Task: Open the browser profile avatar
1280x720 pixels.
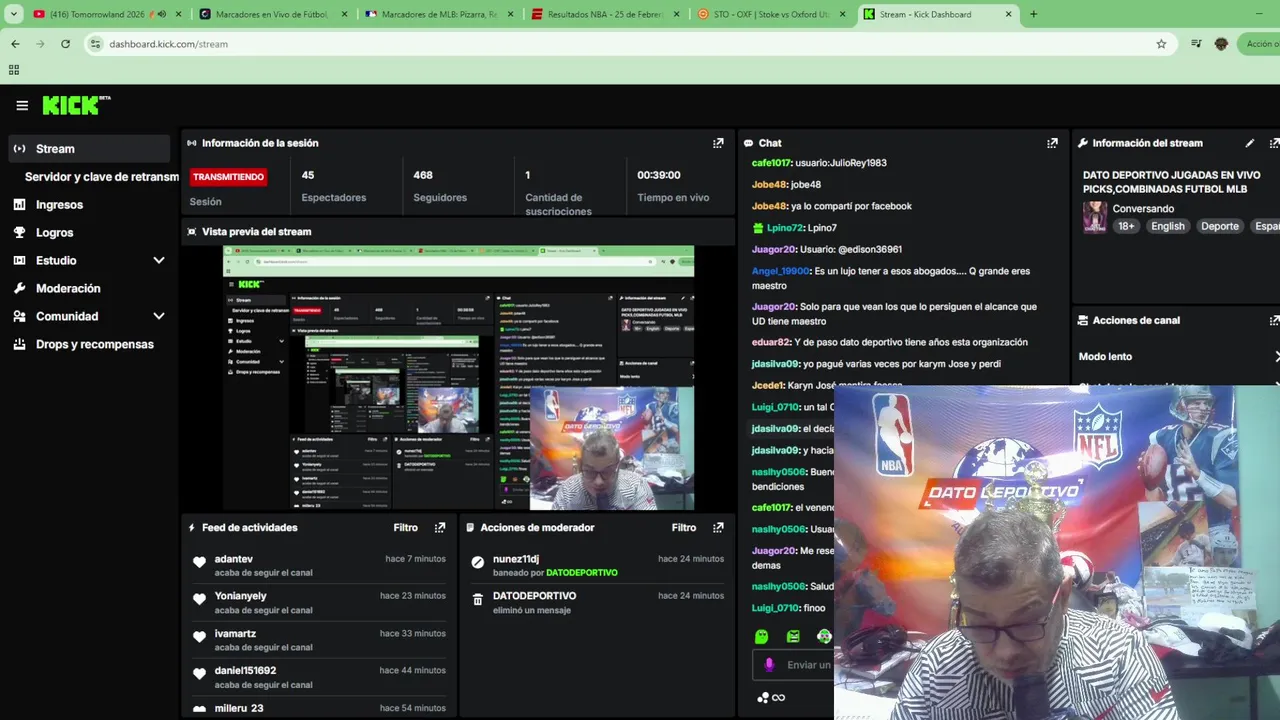Action: (1221, 44)
